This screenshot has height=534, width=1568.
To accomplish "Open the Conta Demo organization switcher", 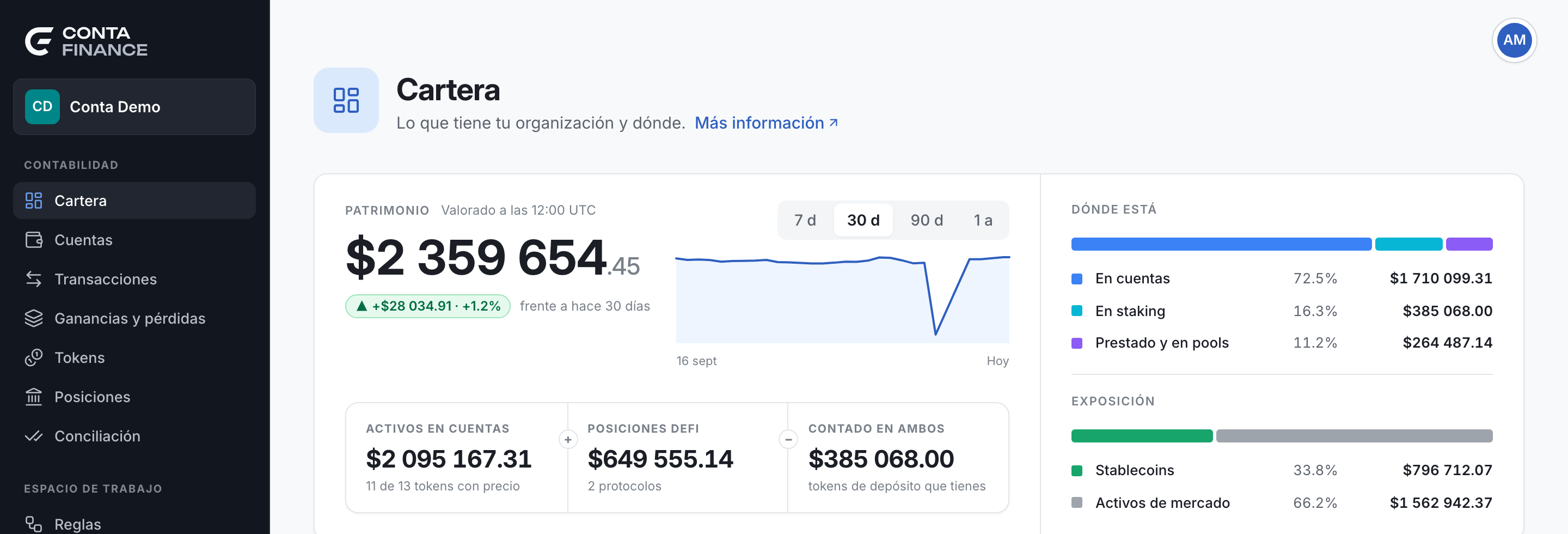I will tap(134, 107).
